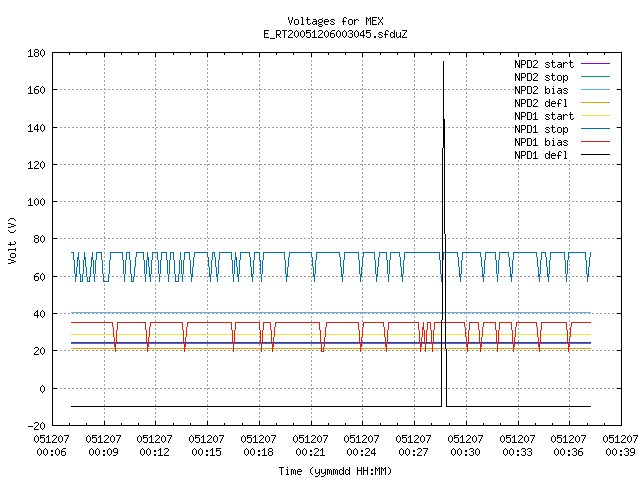This screenshot has height=480, width=640.
Task: Click the green NPD2 stop legend line
Action: pyautogui.click(x=596, y=77)
